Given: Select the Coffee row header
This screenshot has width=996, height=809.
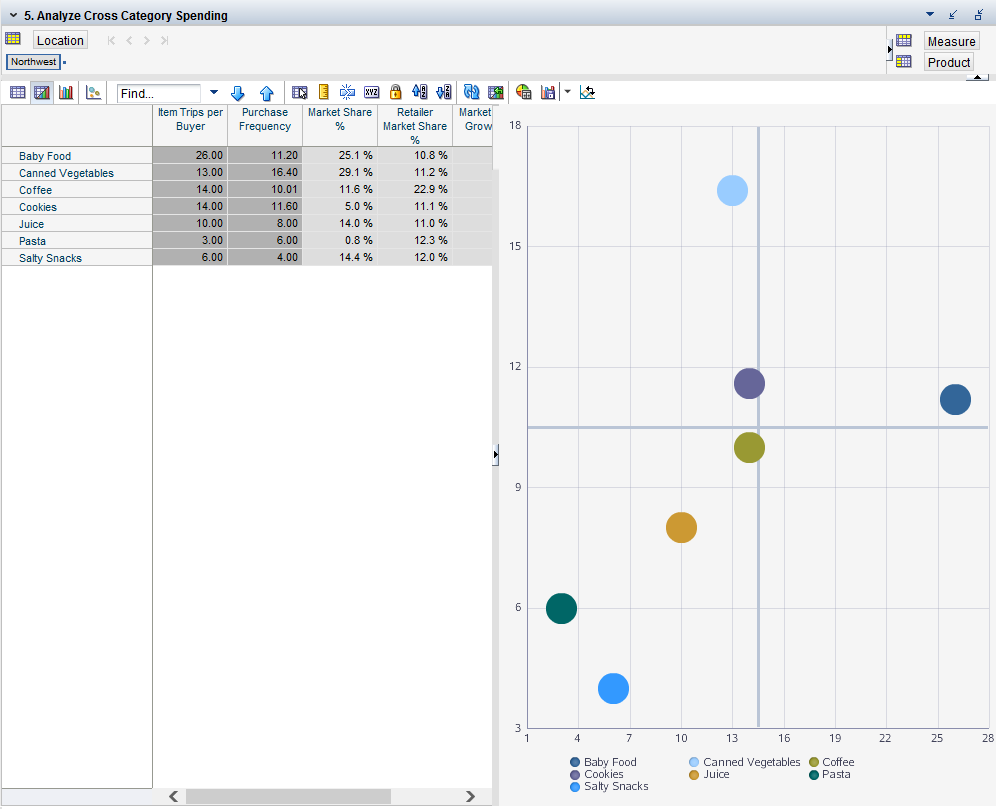Looking at the screenshot, I should point(77,190).
